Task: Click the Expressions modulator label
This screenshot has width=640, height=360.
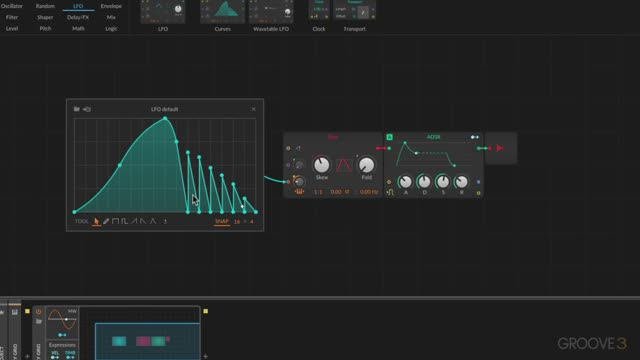Action: [62, 345]
